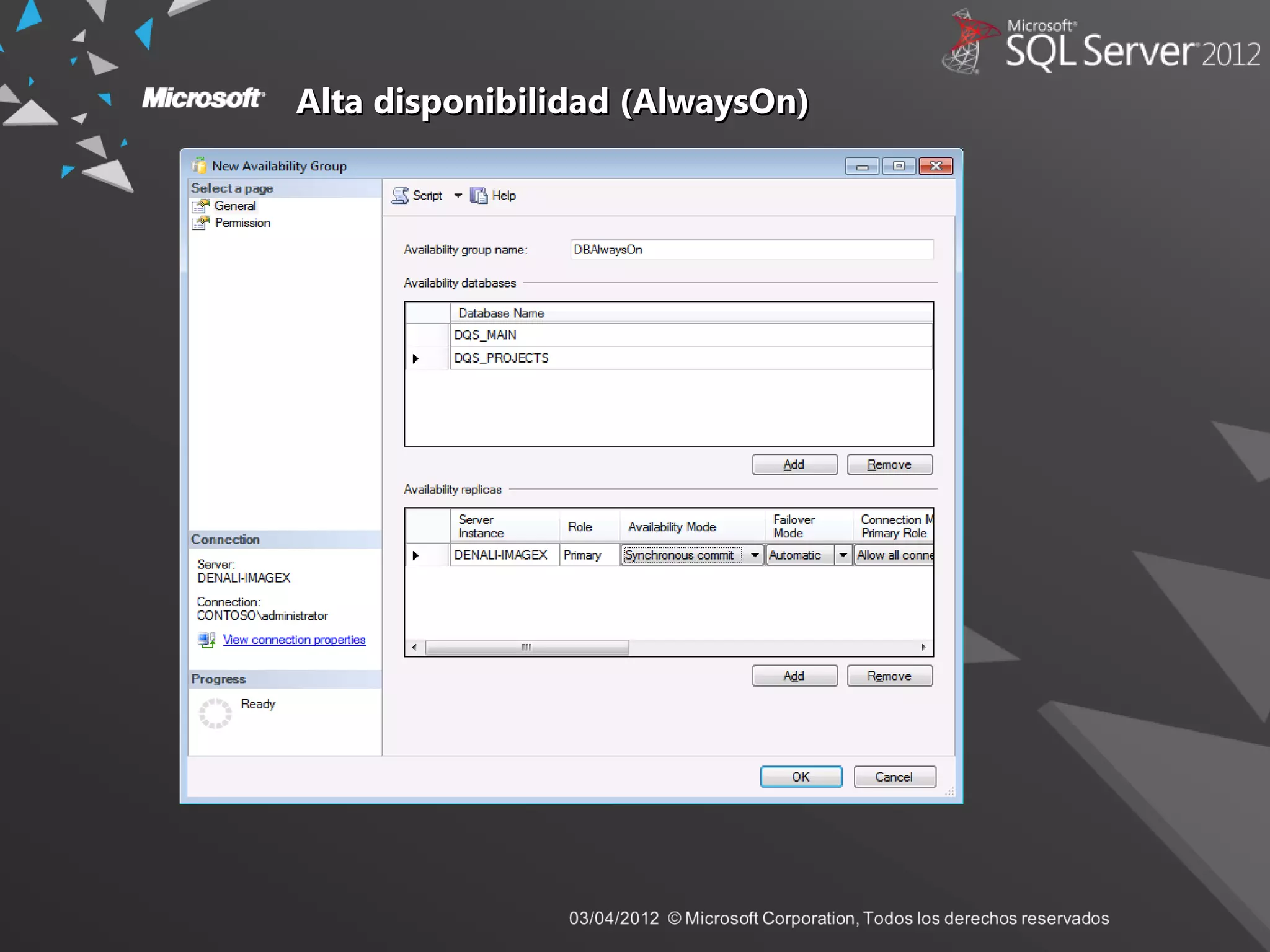Viewport: 1270px width, 952px height.
Task: Click the Server Instance column header
Action: (505, 526)
